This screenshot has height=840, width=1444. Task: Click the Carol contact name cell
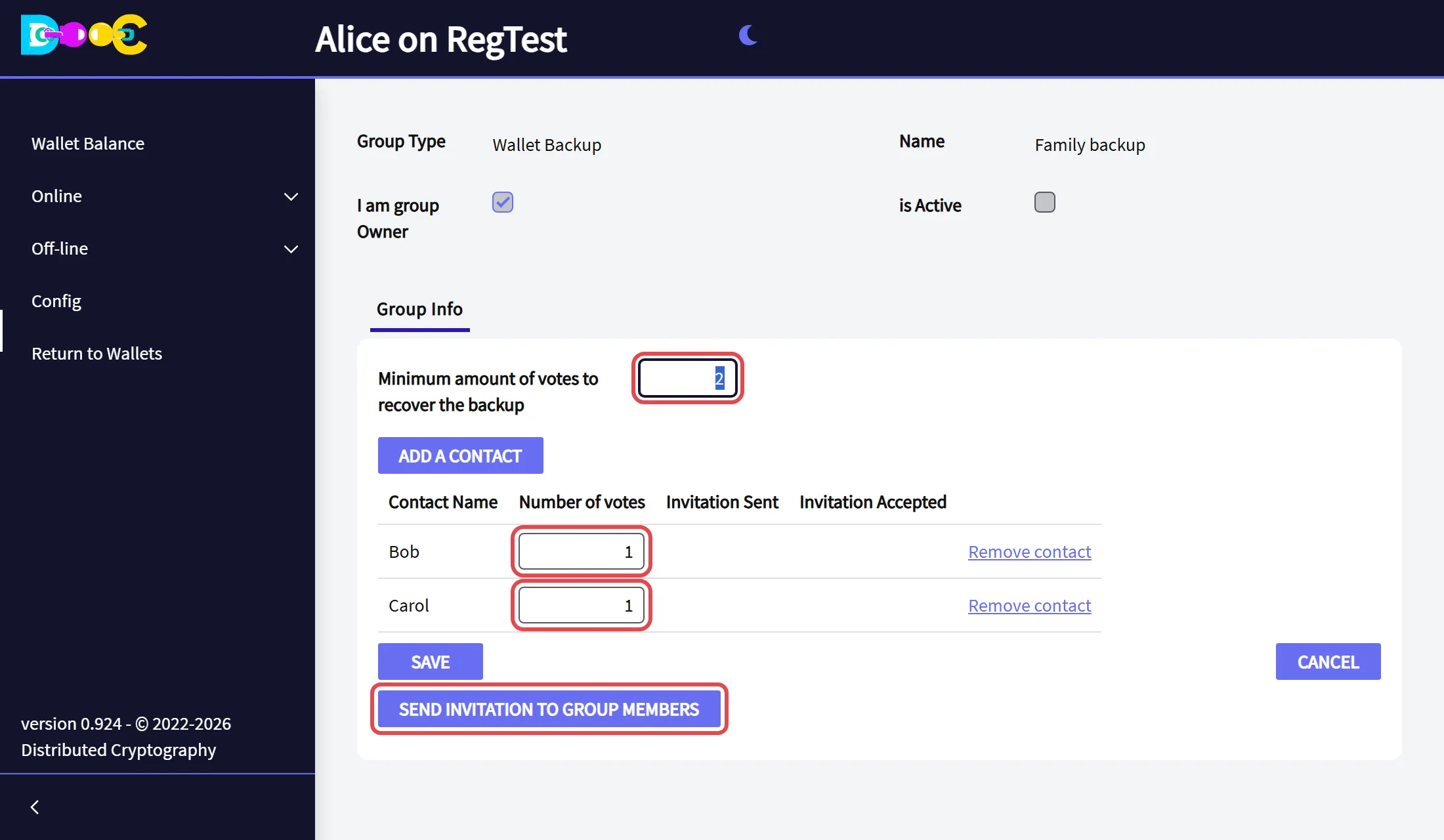(408, 606)
